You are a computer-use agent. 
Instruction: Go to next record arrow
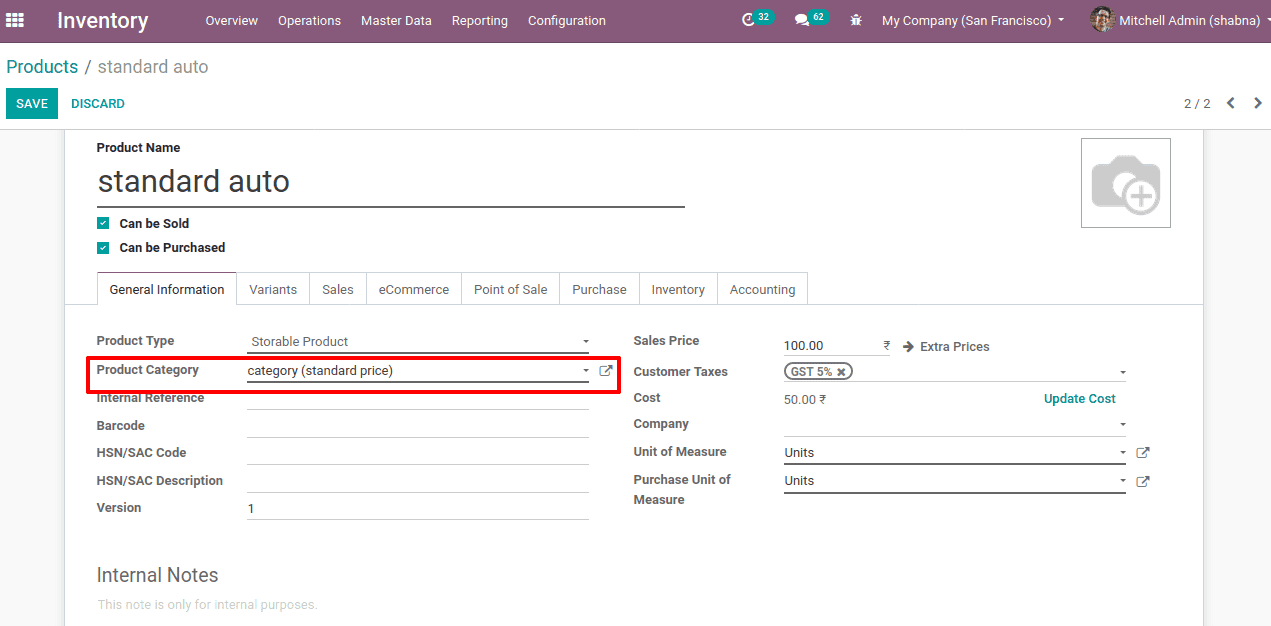coord(1258,103)
